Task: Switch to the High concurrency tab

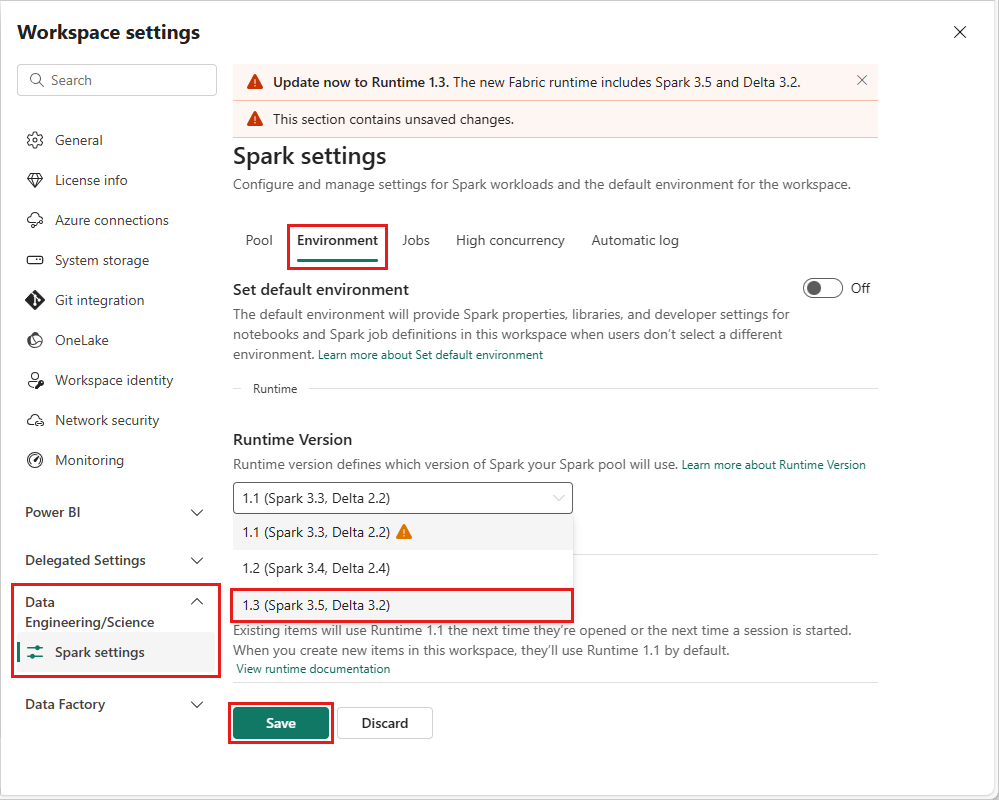Action: click(x=510, y=240)
